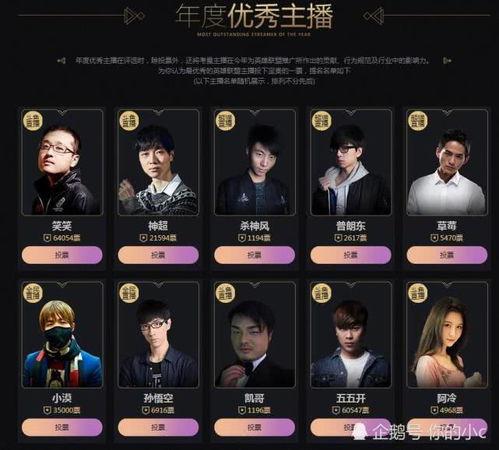Click the gold badge on 五五开's card

321,293
